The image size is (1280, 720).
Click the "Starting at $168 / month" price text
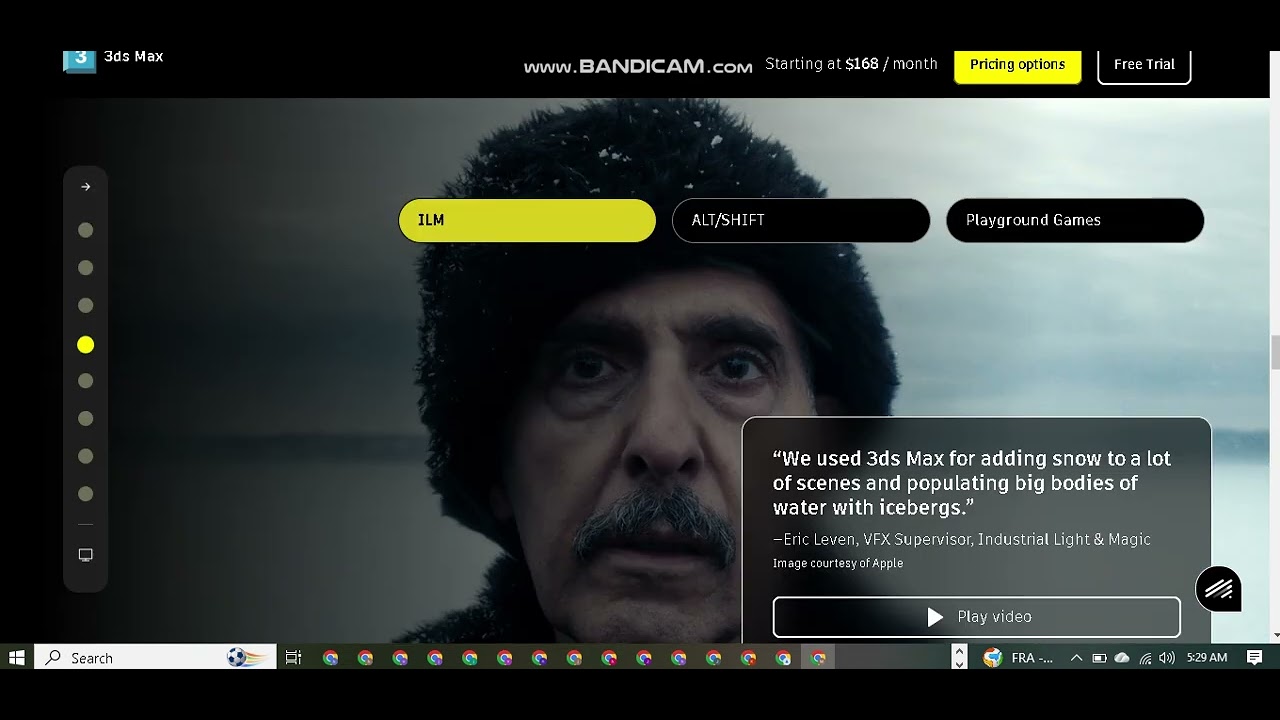point(851,64)
